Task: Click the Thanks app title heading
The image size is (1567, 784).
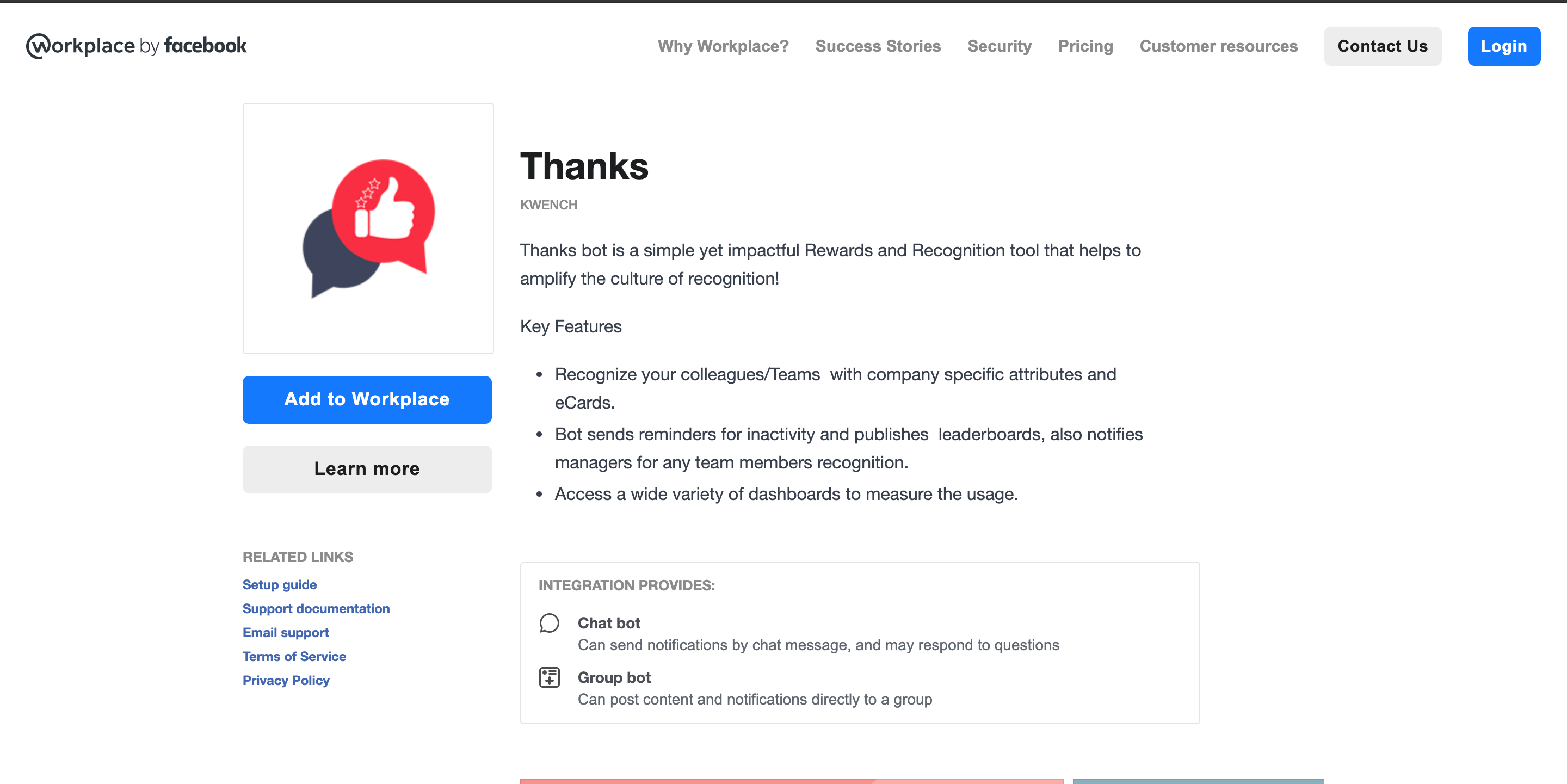Action: click(584, 166)
